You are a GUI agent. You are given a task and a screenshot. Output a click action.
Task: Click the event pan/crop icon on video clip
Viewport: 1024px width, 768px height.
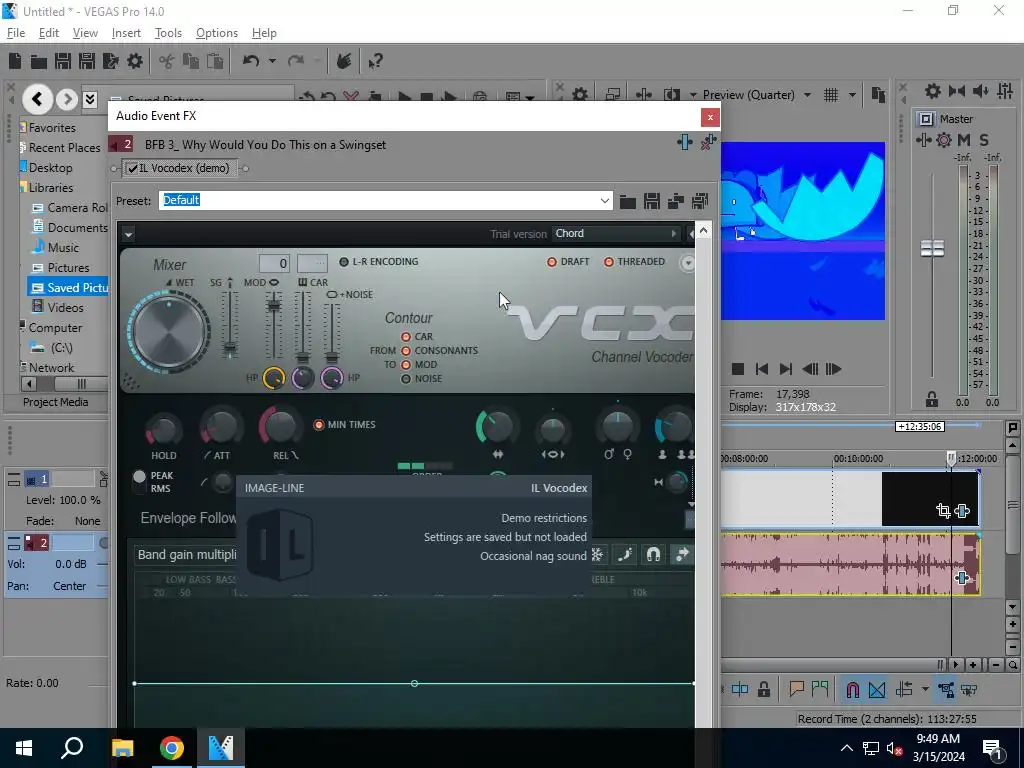pyautogui.click(x=943, y=511)
